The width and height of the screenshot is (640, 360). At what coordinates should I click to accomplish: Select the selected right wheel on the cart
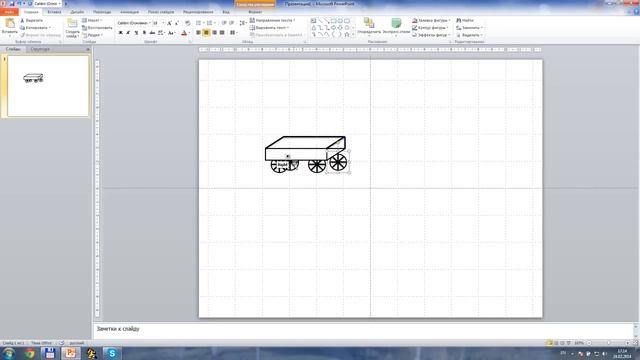click(x=338, y=162)
